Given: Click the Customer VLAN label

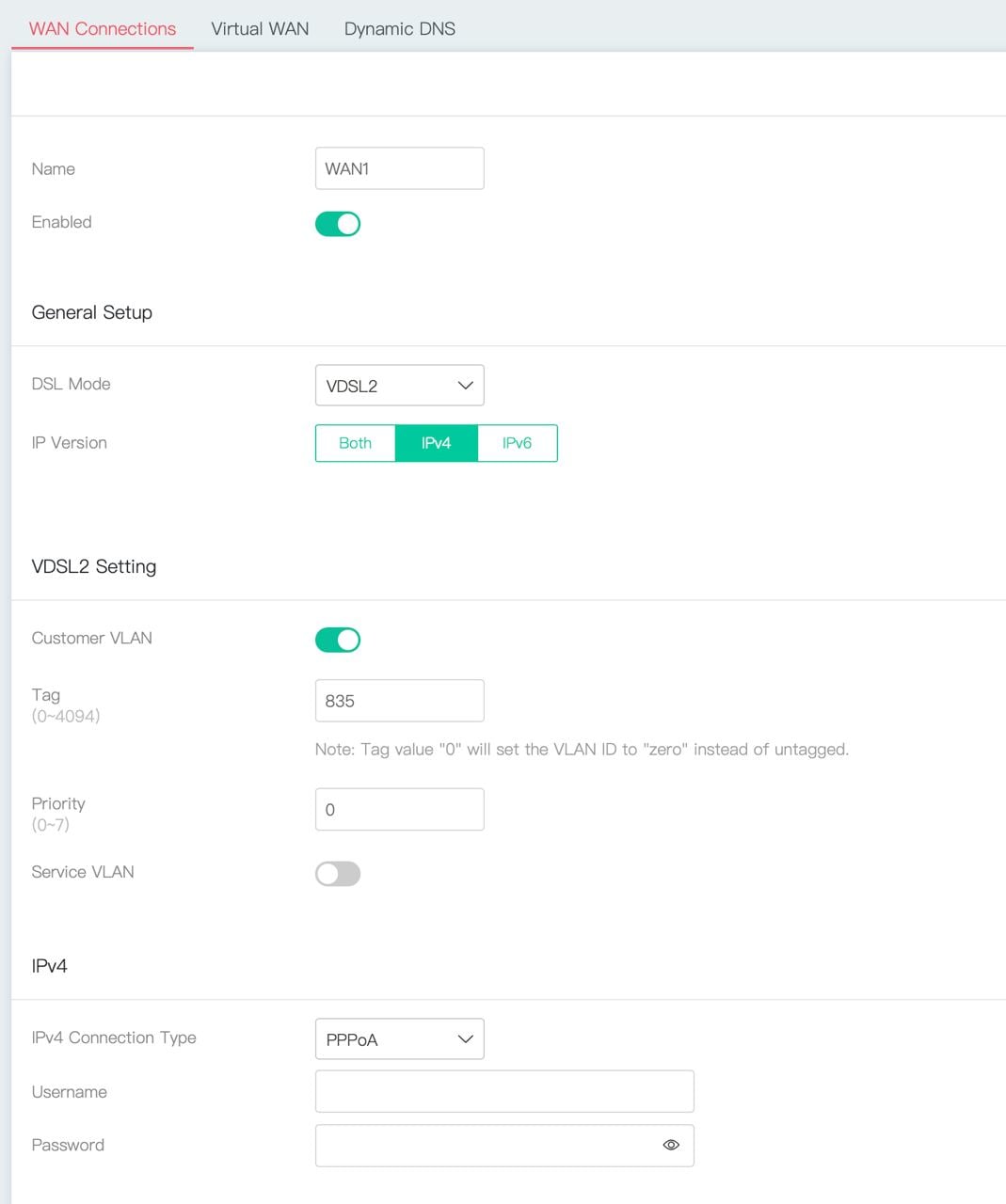Looking at the screenshot, I should click(x=92, y=638).
